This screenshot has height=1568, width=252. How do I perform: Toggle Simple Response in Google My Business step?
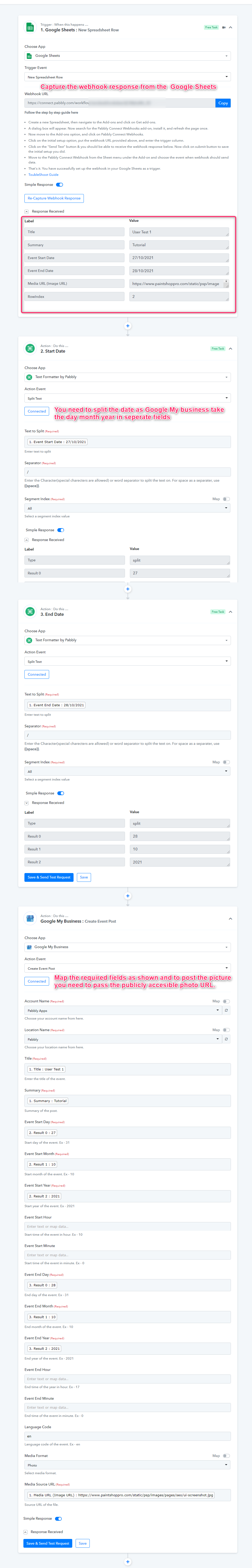point(58,1519)
